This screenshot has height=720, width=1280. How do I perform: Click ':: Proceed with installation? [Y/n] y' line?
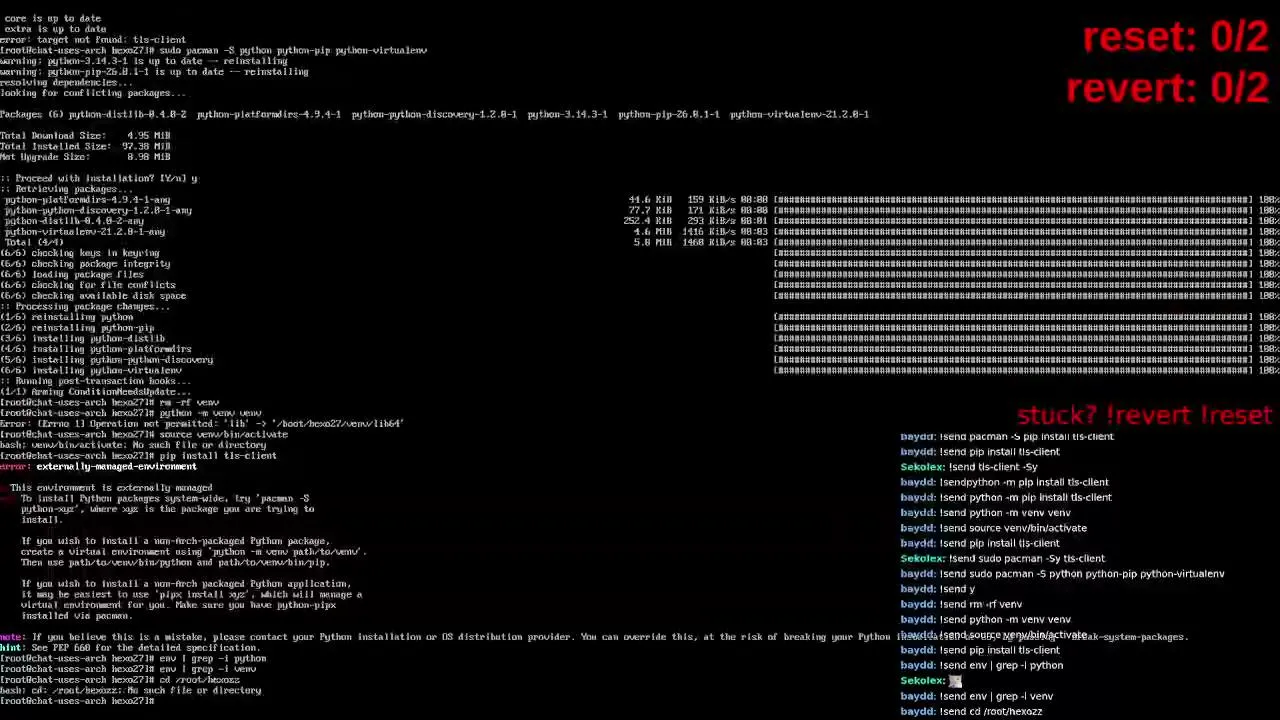pyautogui.click(x=99, y=178)
